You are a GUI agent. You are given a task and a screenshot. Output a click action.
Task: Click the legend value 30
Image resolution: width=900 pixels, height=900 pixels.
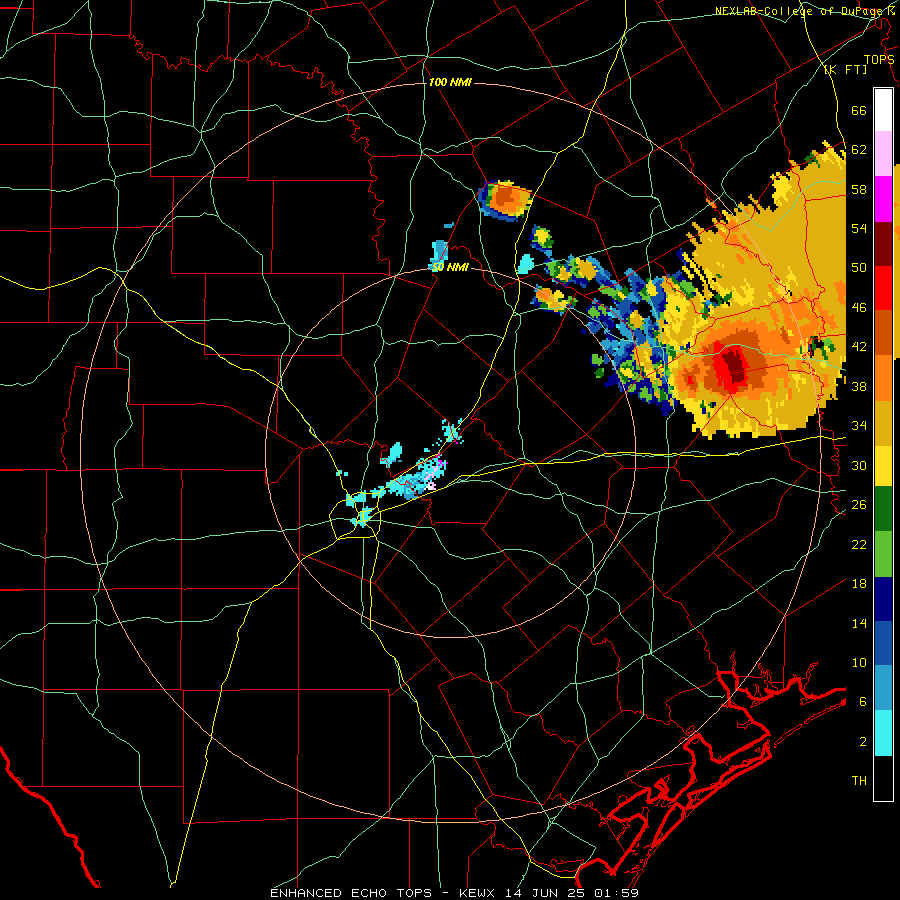[859, 465]
